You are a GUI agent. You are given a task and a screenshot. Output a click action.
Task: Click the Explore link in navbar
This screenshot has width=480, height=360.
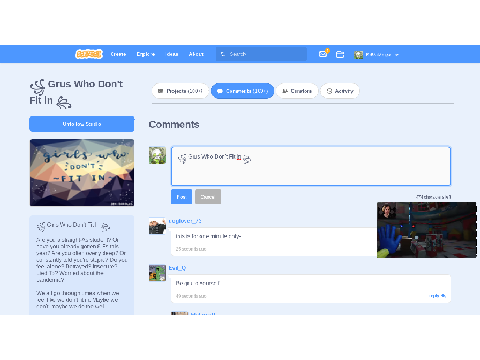click(146, 54)
